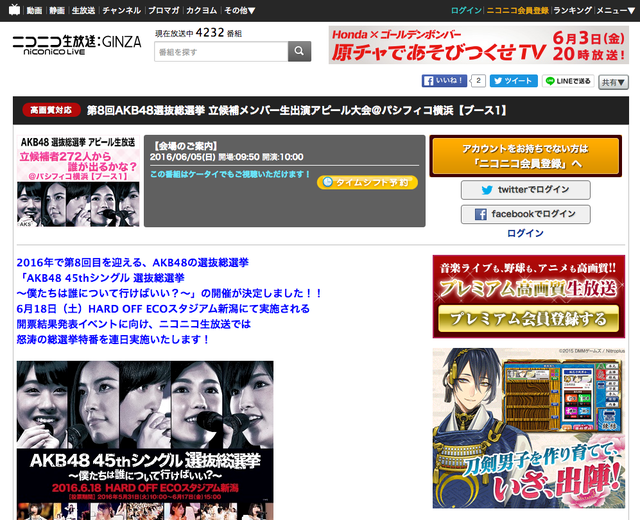Viewport: 640px width, 520px height.
Task: Click the プレミアム会員登録する button
Action: coord(529,319)
